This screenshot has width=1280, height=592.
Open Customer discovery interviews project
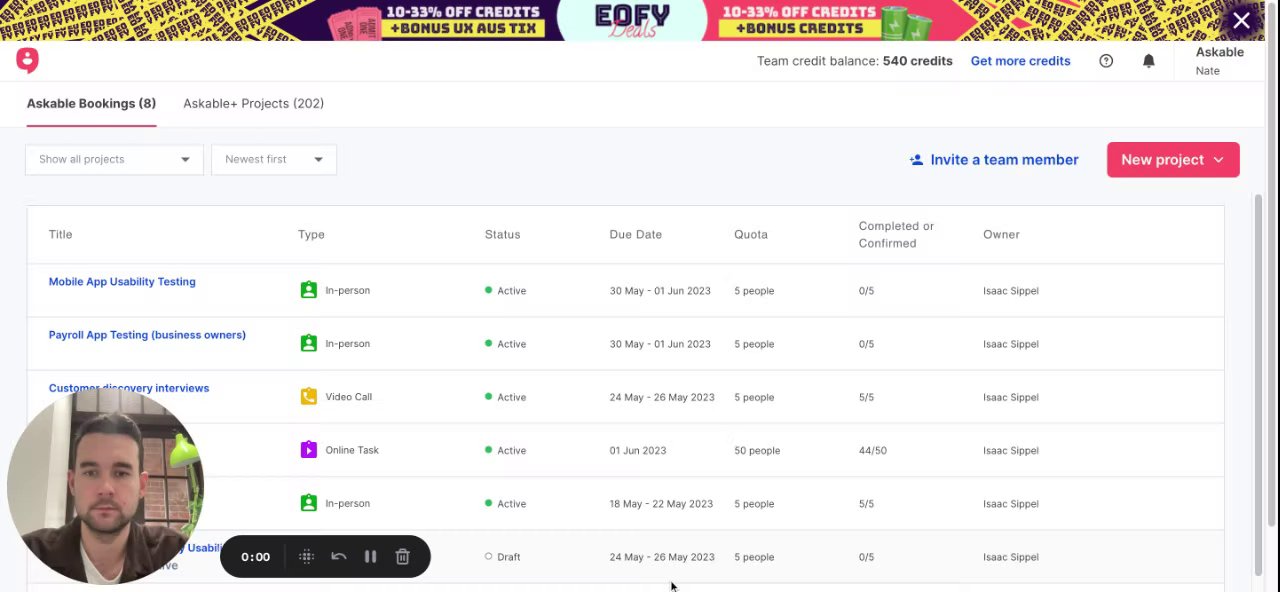pyautogui.click(x=129, y=388)
